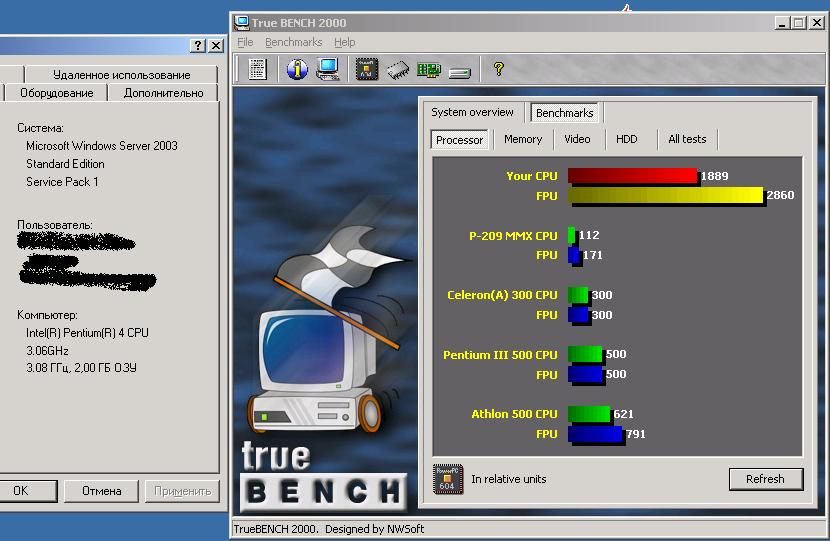
Task: Select the HDD benchmark tab
Action: 626,139
